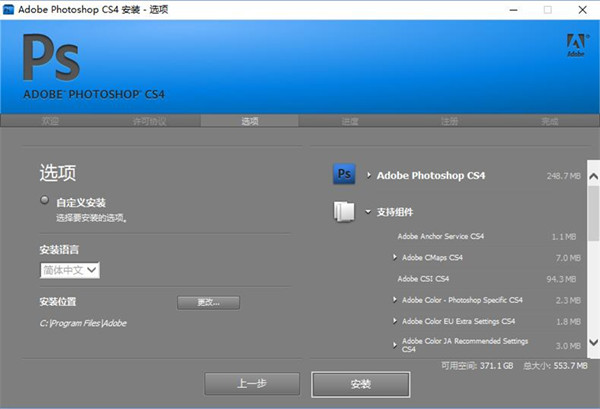Click the large Ps logo in the banner
The width and height of the screenshot is (600, 409).
click(52, 59)
